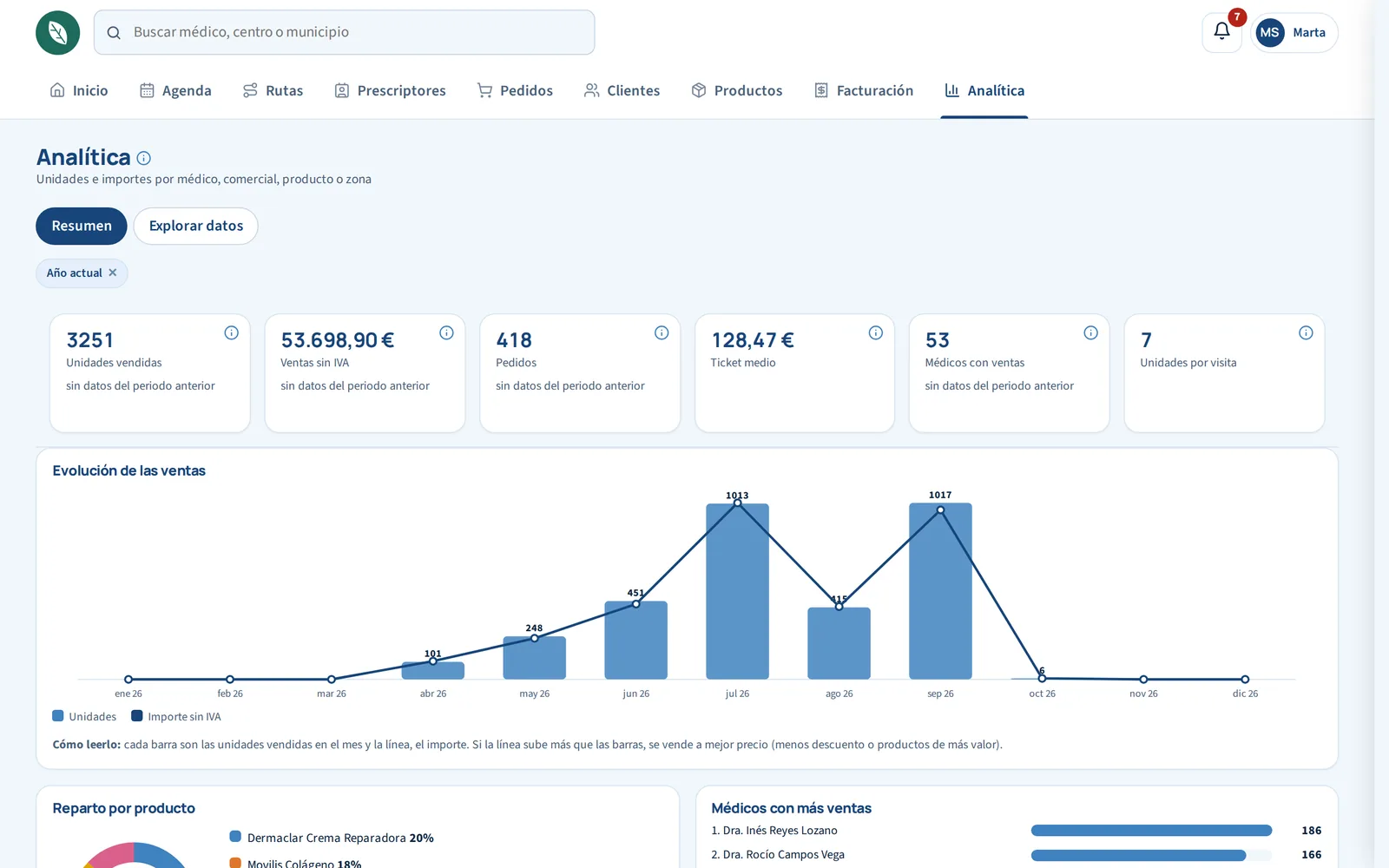
Task: Switch to Explorar datos view
Action: pyautogui.click(x=195, y=226)
